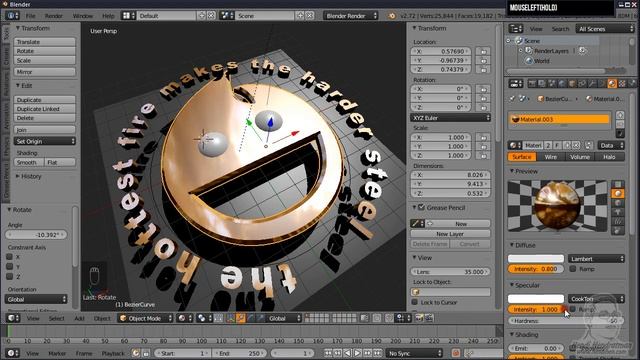Select the rotate manipulator icon
Viewport: 640px width, 360px height.
pos(251,318)
